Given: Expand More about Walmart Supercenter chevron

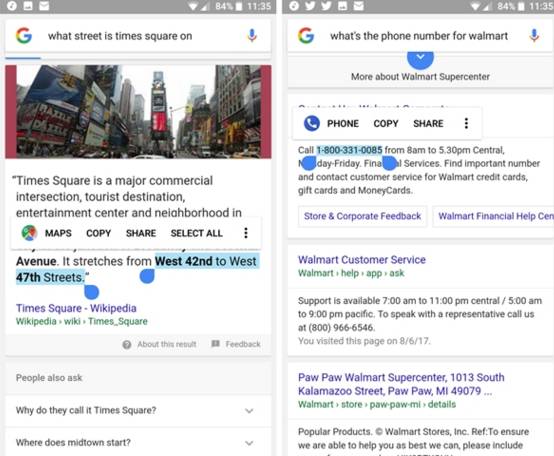Looking at the screenshot, I should tap(420, 59).
